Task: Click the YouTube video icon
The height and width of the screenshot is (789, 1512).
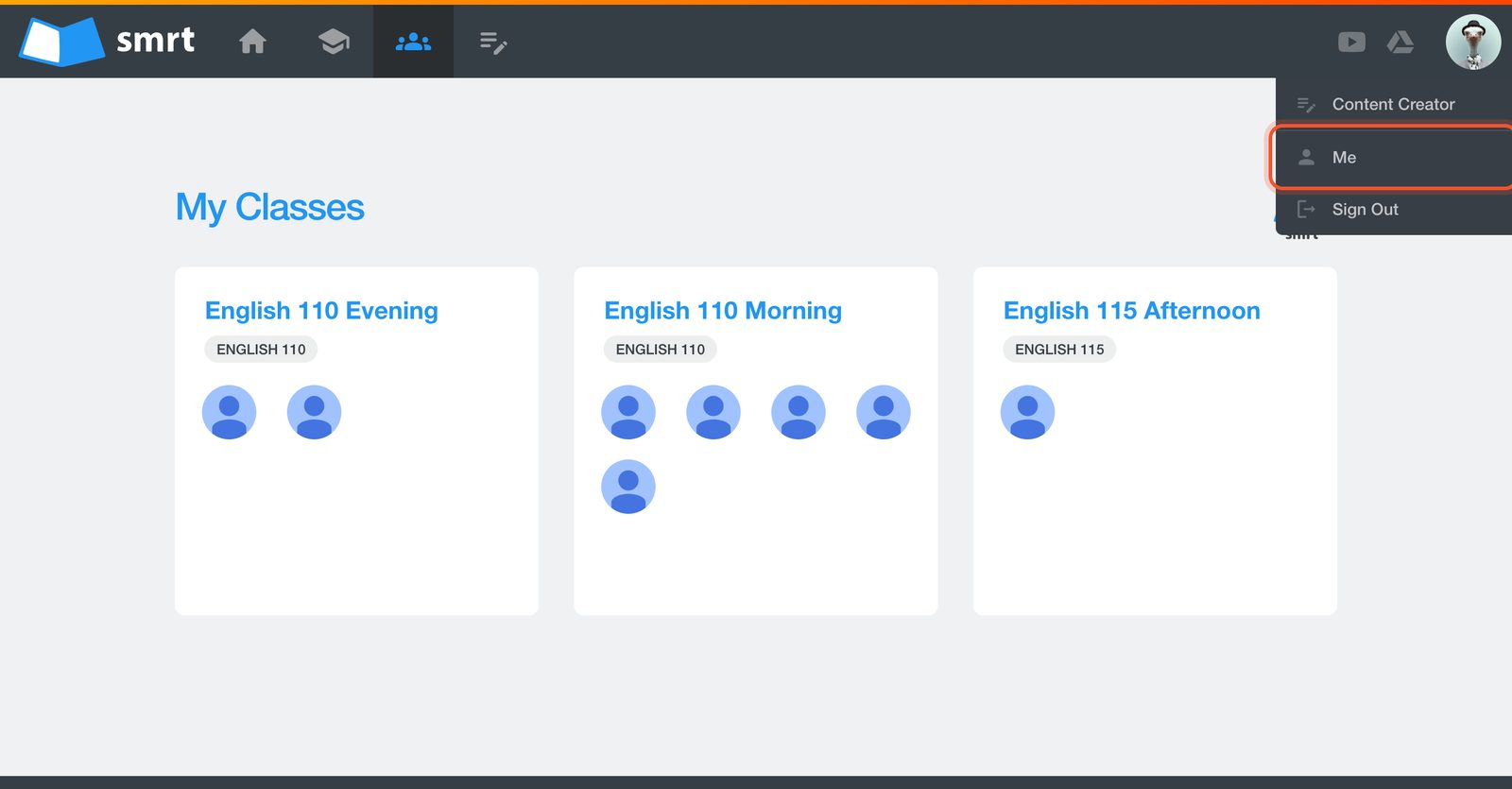Action: [x=1351, y=42]
